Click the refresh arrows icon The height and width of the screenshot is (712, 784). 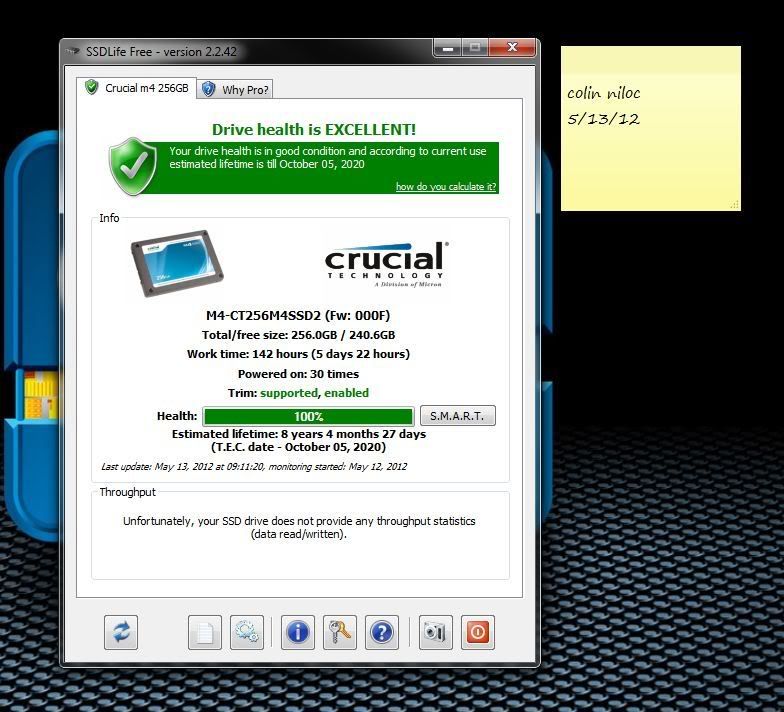point(121,632)
